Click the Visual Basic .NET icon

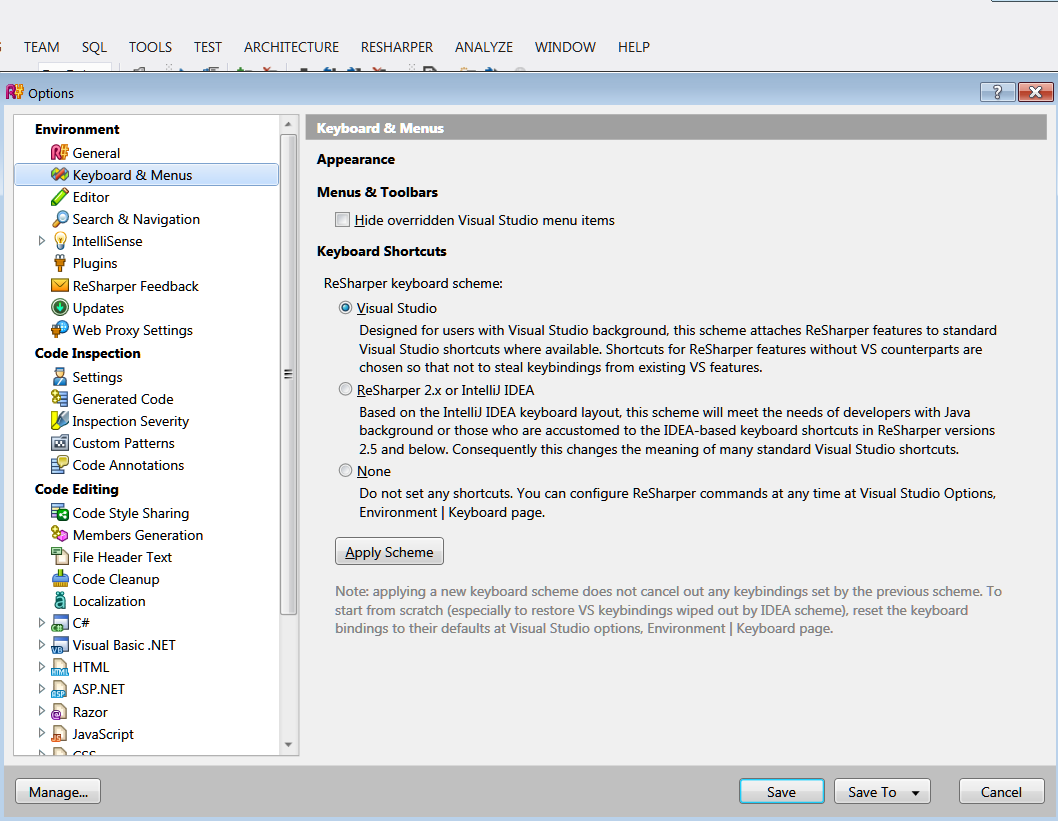(x=60, y=645)
